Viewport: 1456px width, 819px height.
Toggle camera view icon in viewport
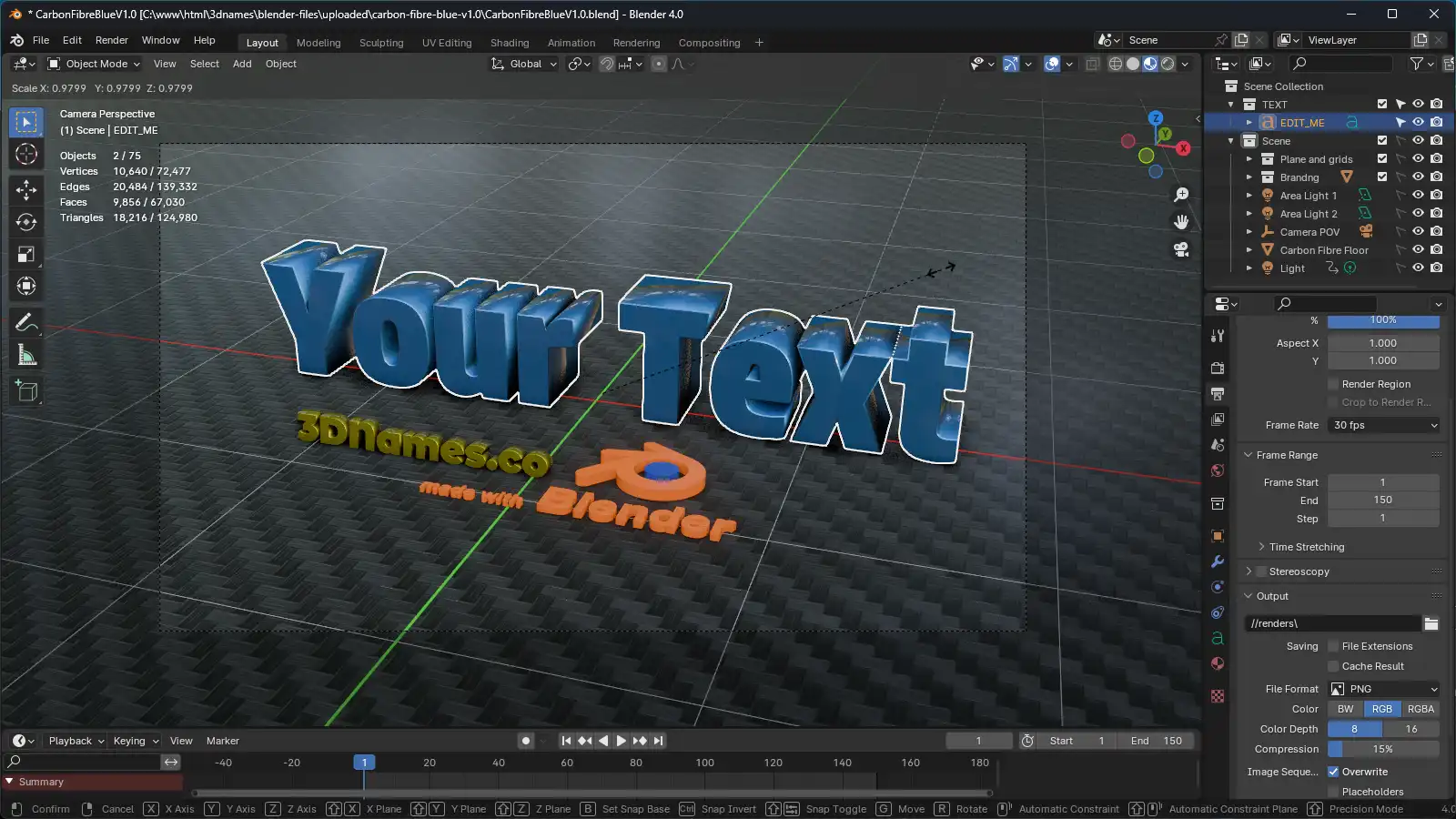(x=1181, y=249)
